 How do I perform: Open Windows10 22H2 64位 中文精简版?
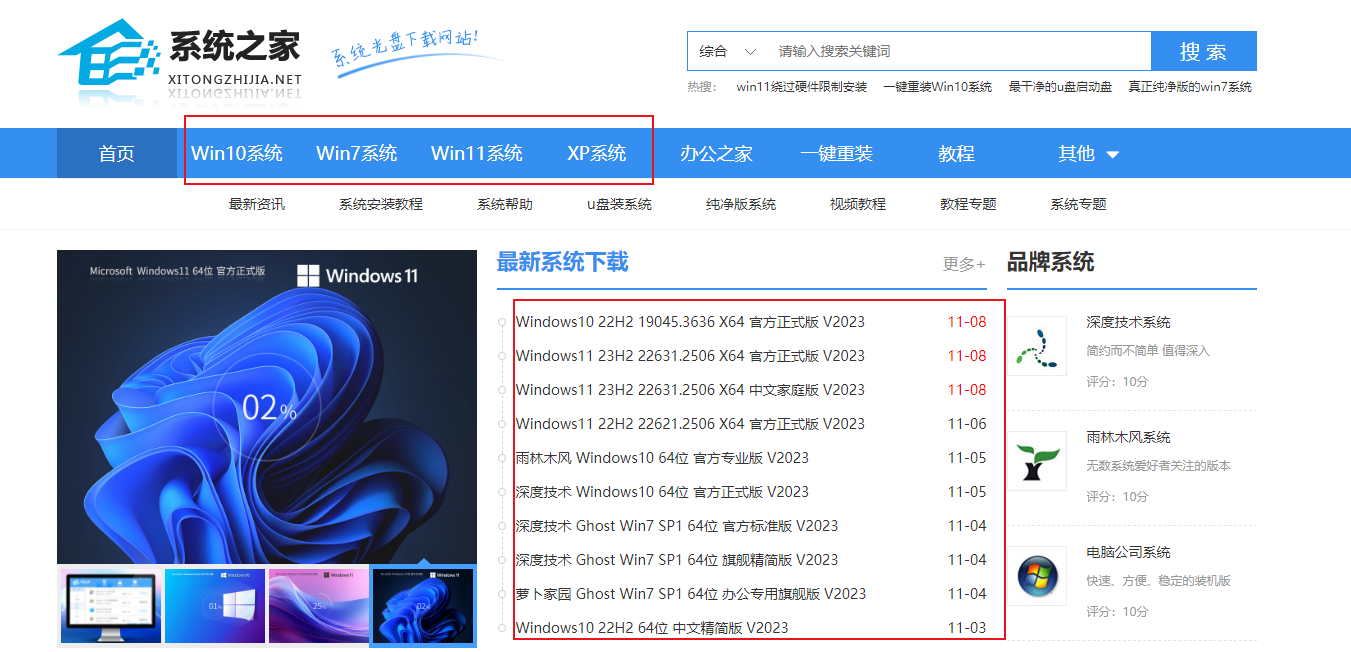click(x=652, y=628)
